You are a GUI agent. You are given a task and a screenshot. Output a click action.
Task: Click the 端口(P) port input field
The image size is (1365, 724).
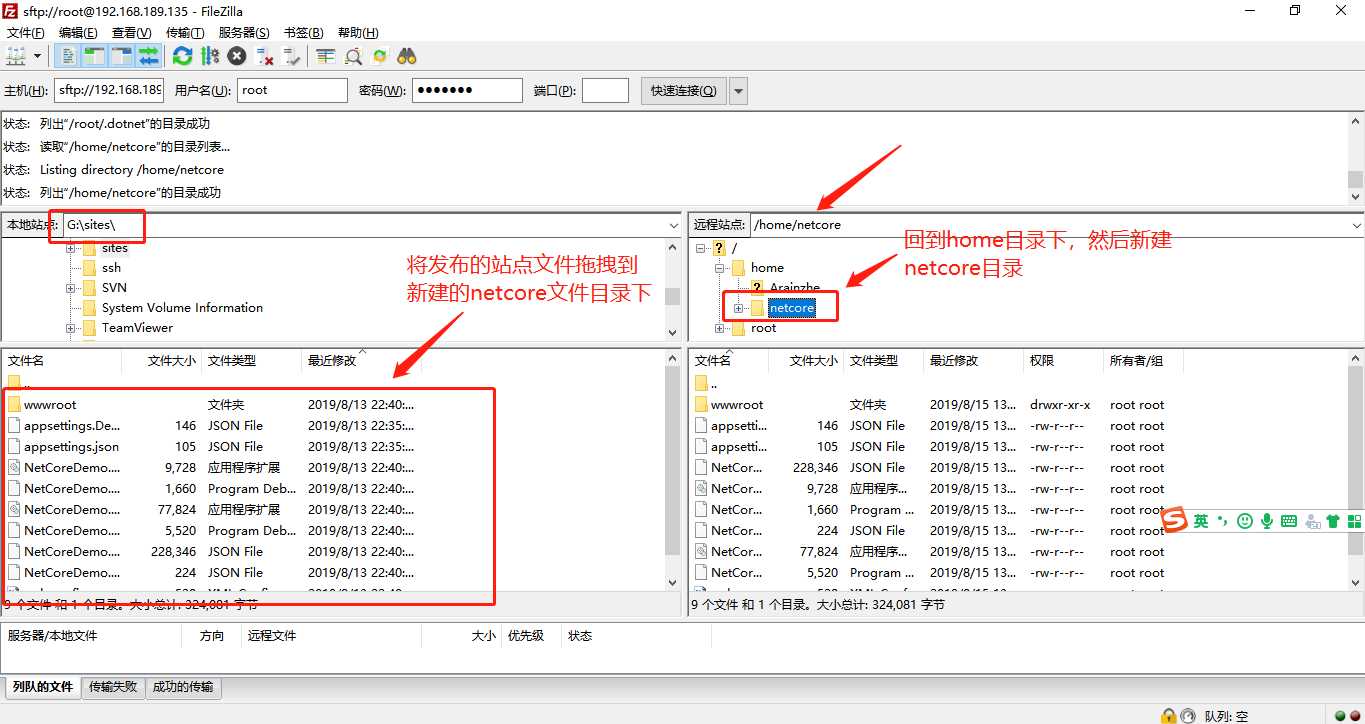(605, 91)
